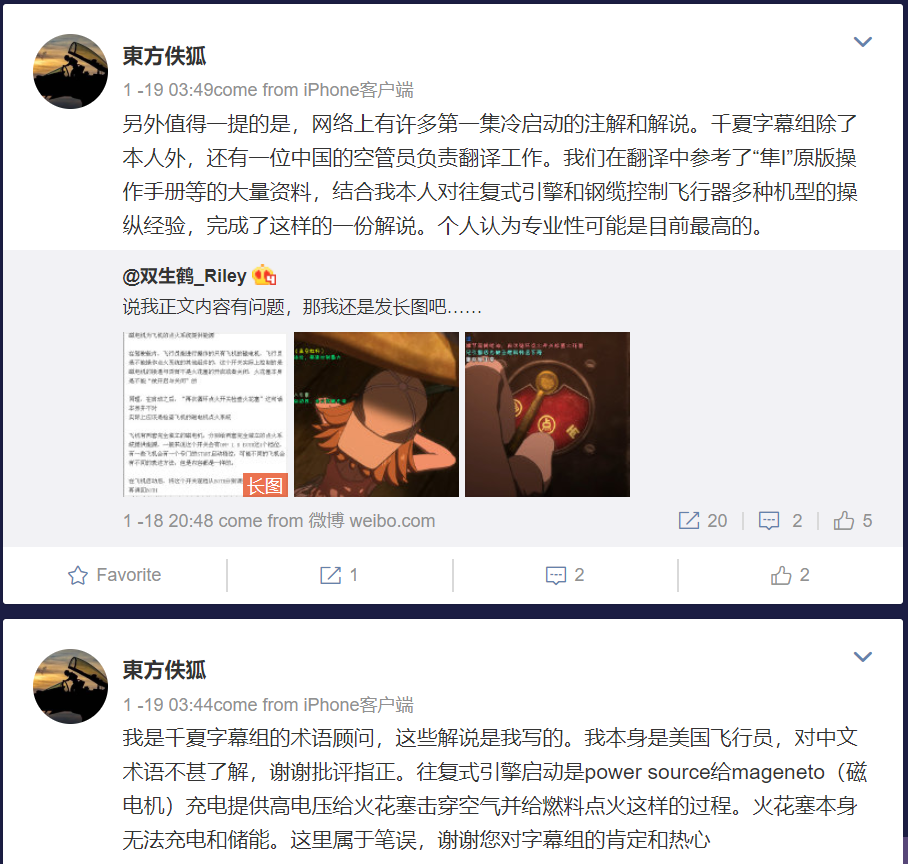
Task: Click the quoted post's comment icon showing 2
Action: [x=768, y=521]
